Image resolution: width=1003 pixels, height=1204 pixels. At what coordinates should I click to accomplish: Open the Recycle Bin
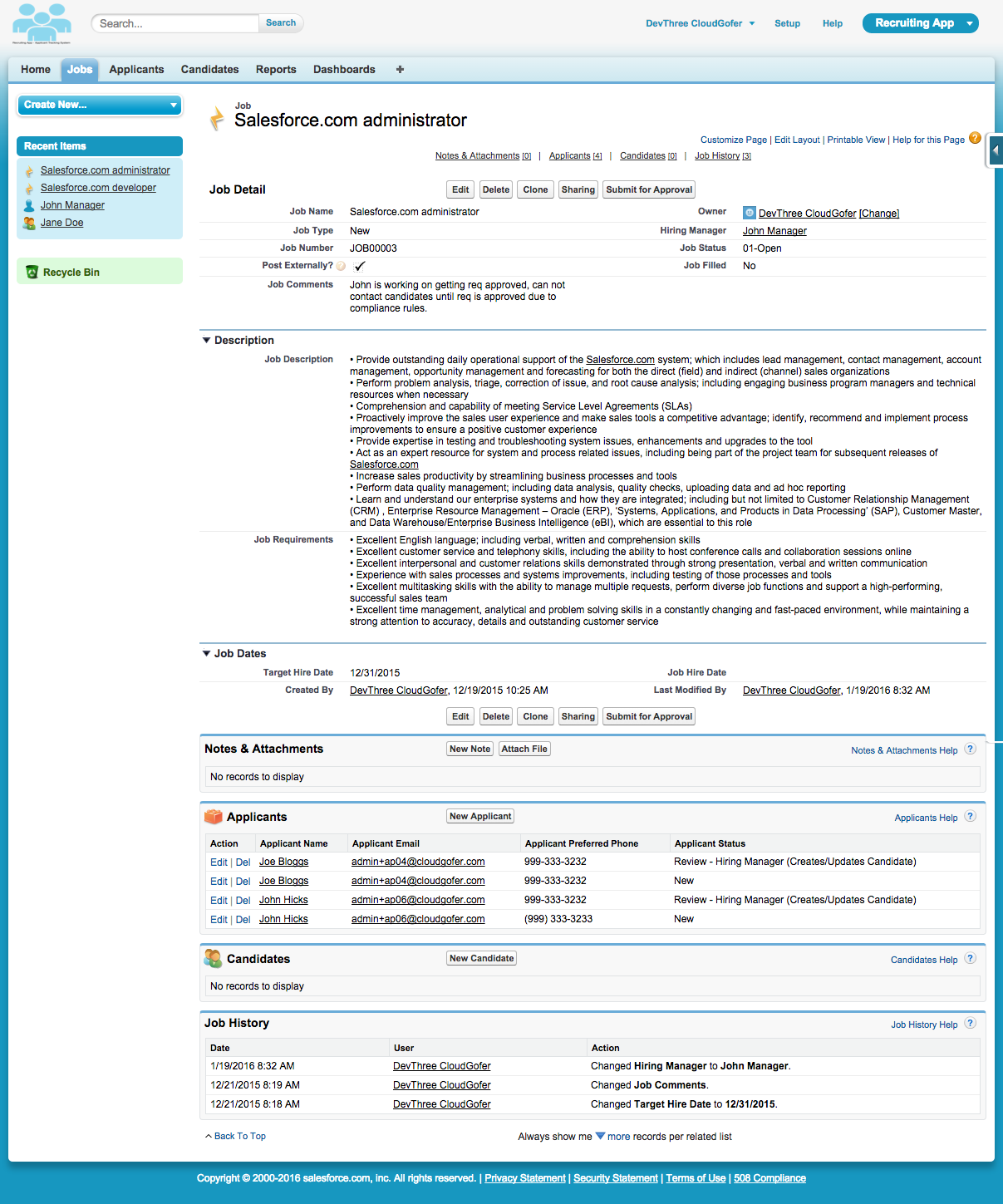click(71, 272)
